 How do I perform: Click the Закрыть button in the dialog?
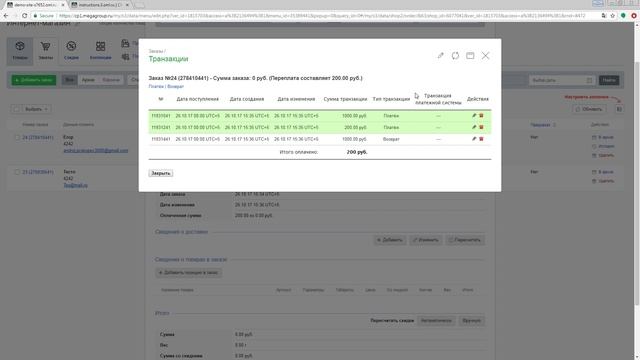161,173
